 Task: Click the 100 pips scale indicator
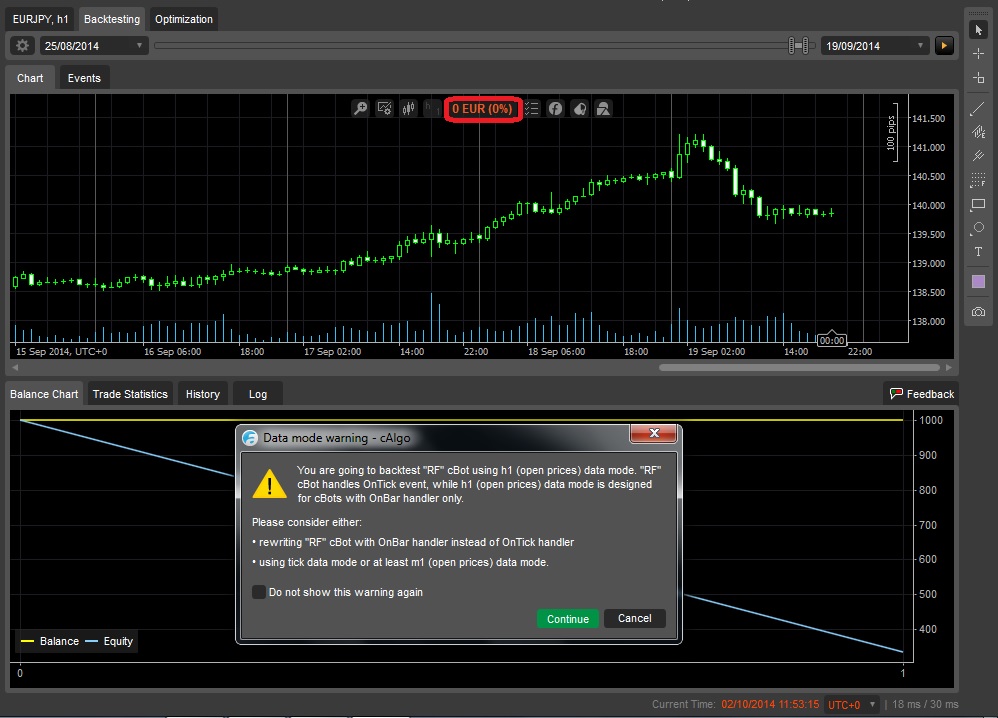coord(892,132)
